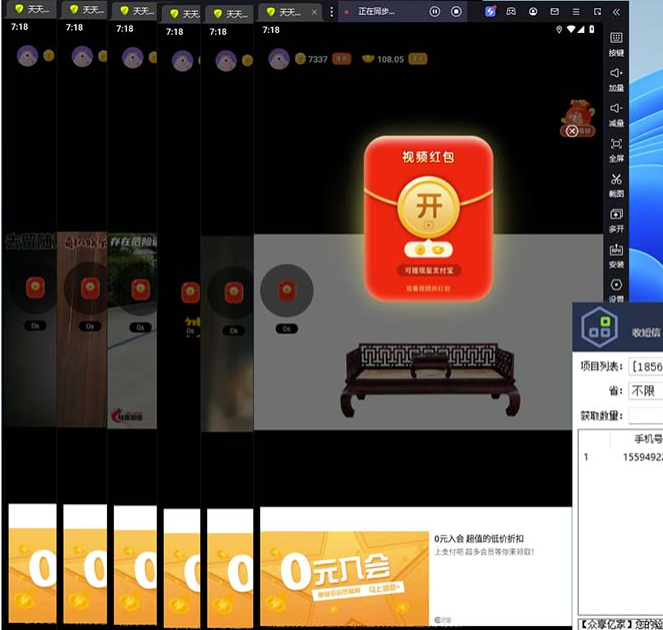Open the floating lucky bag icon
Screen dimensions: 663x630
coord(578,113)
